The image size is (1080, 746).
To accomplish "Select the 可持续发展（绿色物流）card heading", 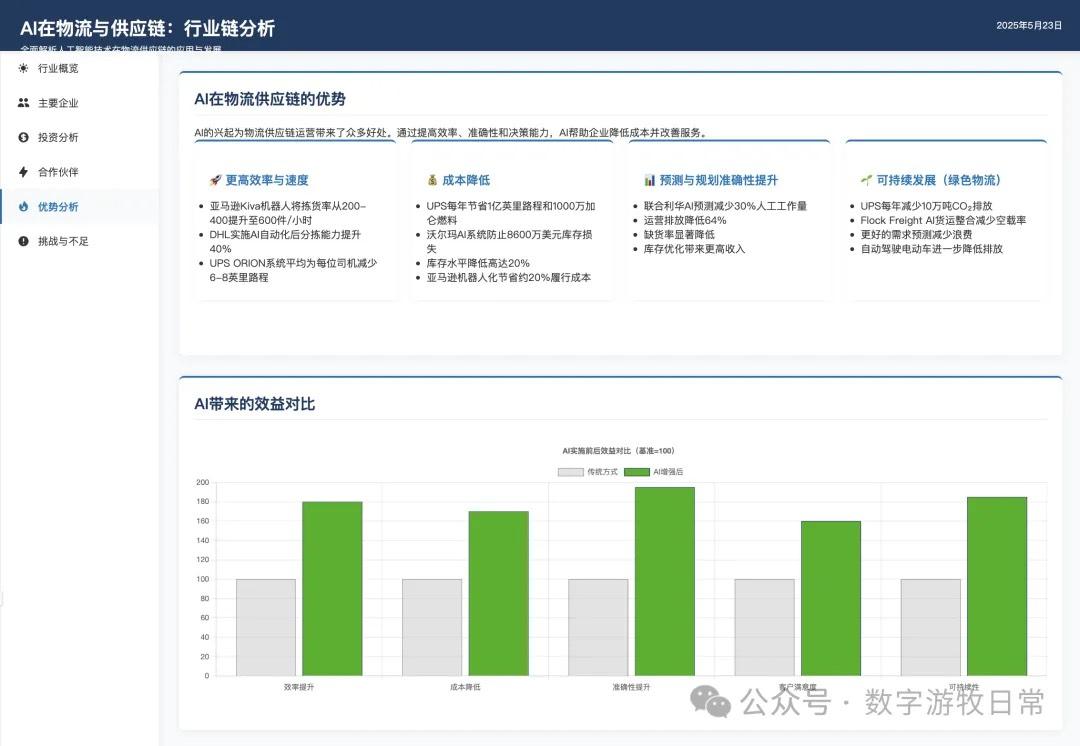I will 938,181.
